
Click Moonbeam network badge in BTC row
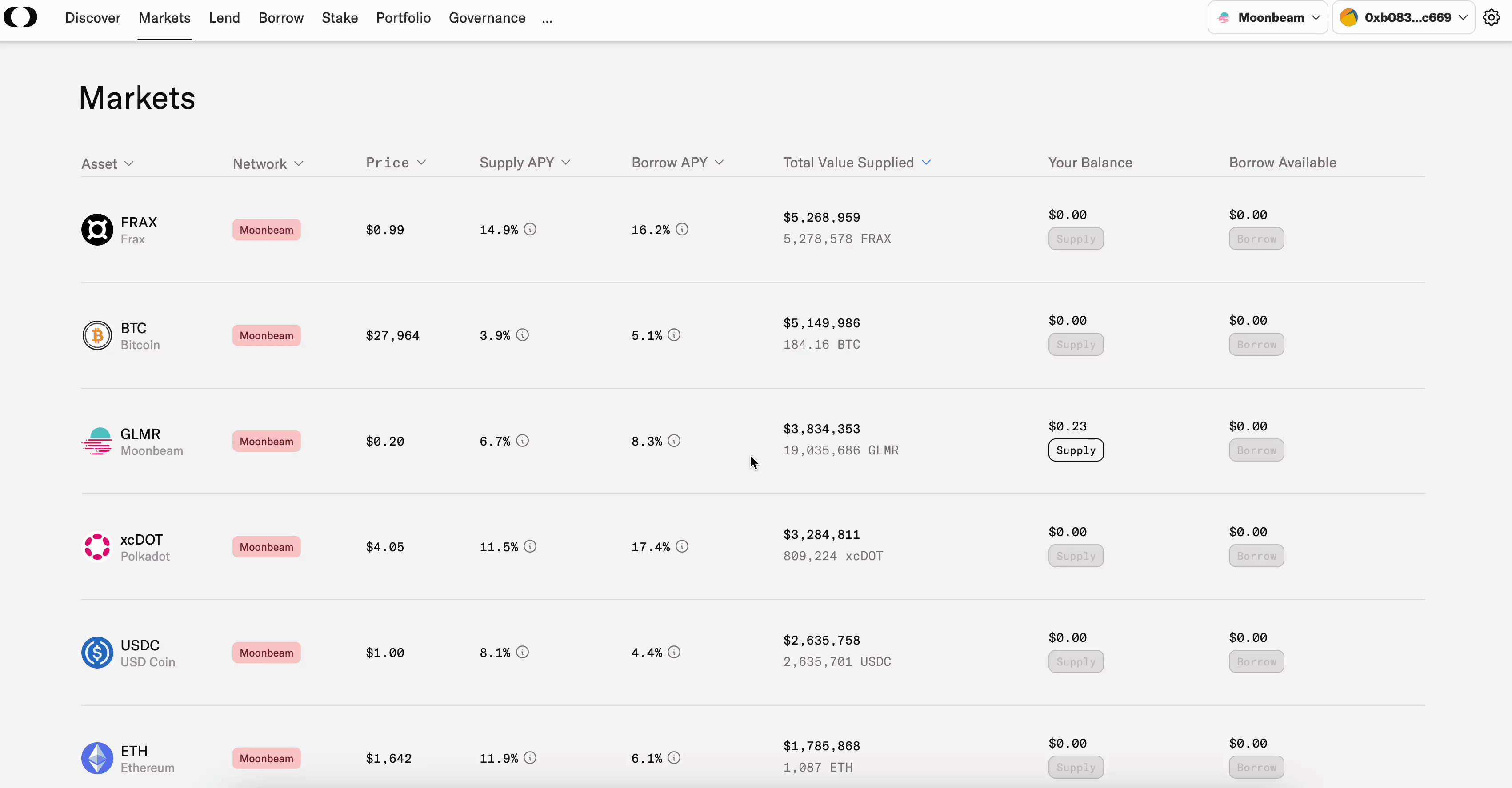267,335
